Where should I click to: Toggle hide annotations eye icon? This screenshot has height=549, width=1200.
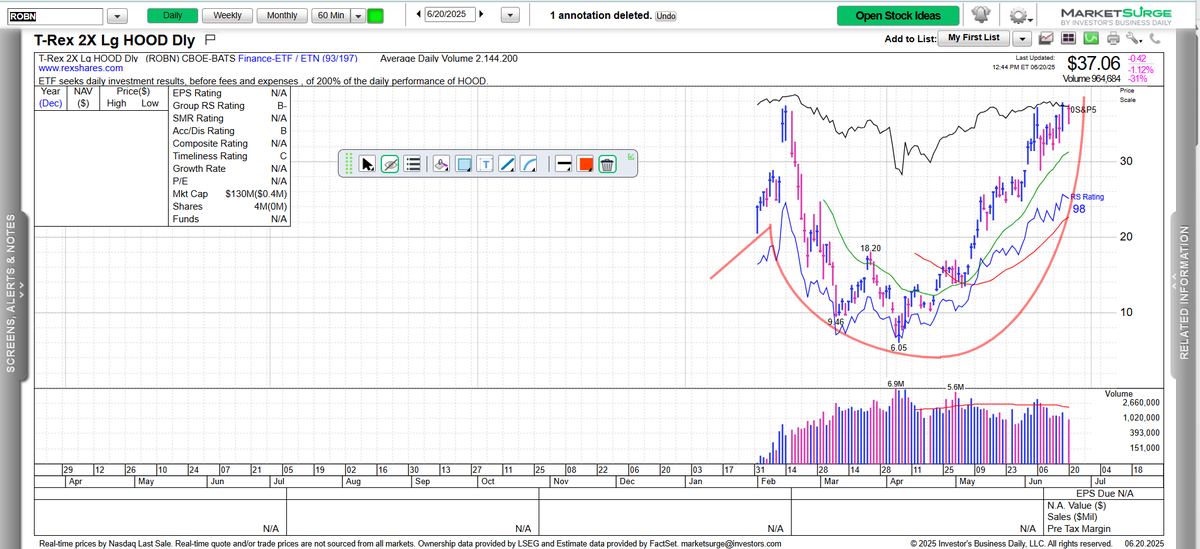coord(390,164)
